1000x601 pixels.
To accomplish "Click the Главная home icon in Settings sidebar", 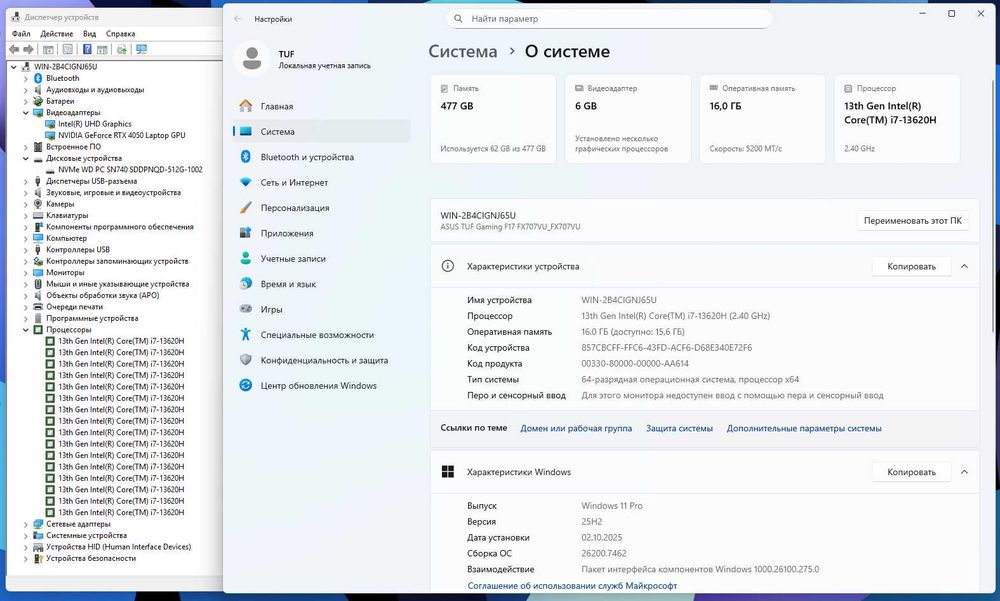I will 246,106.
